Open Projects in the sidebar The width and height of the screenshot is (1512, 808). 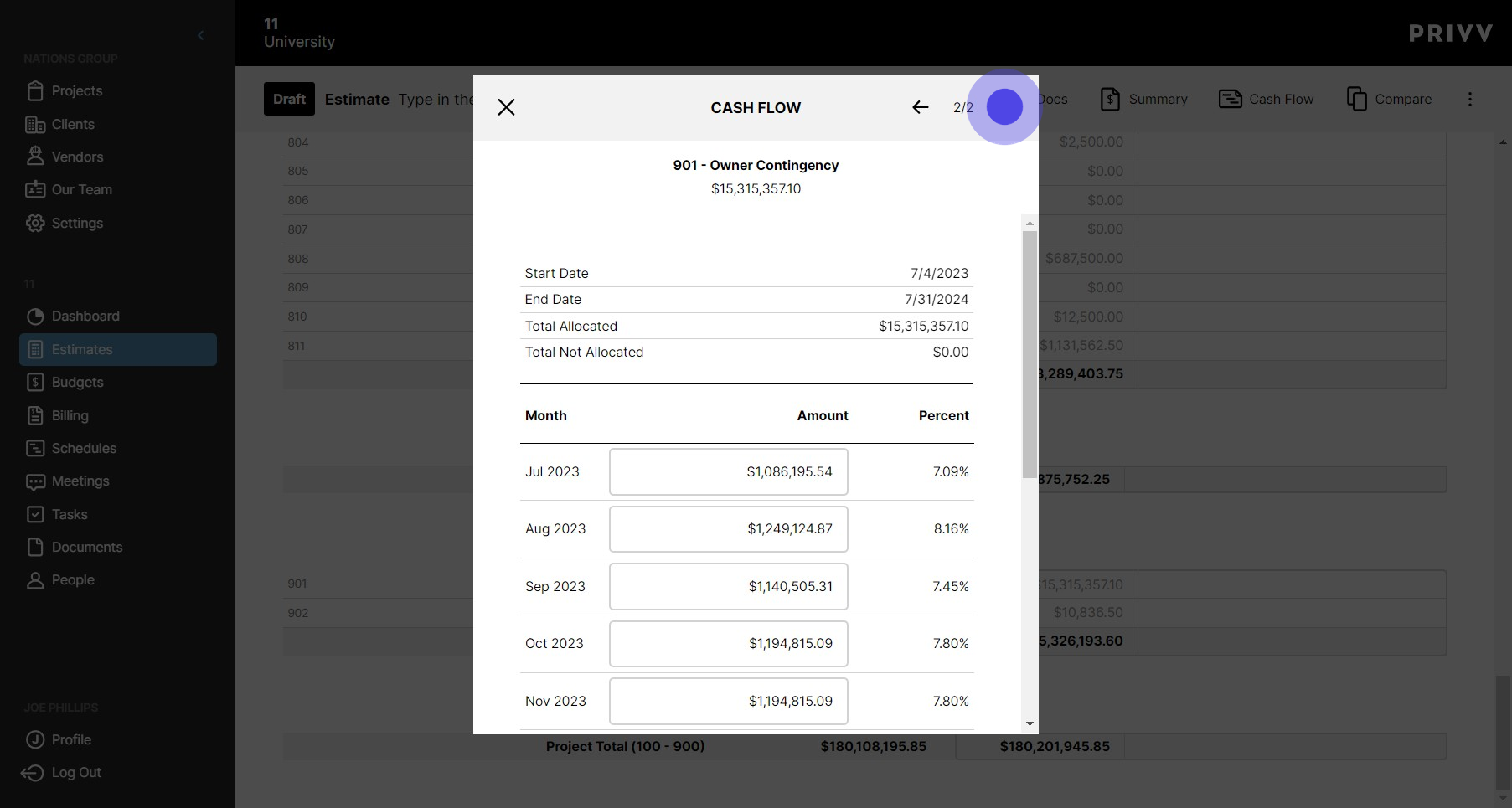tap(65, 90)
